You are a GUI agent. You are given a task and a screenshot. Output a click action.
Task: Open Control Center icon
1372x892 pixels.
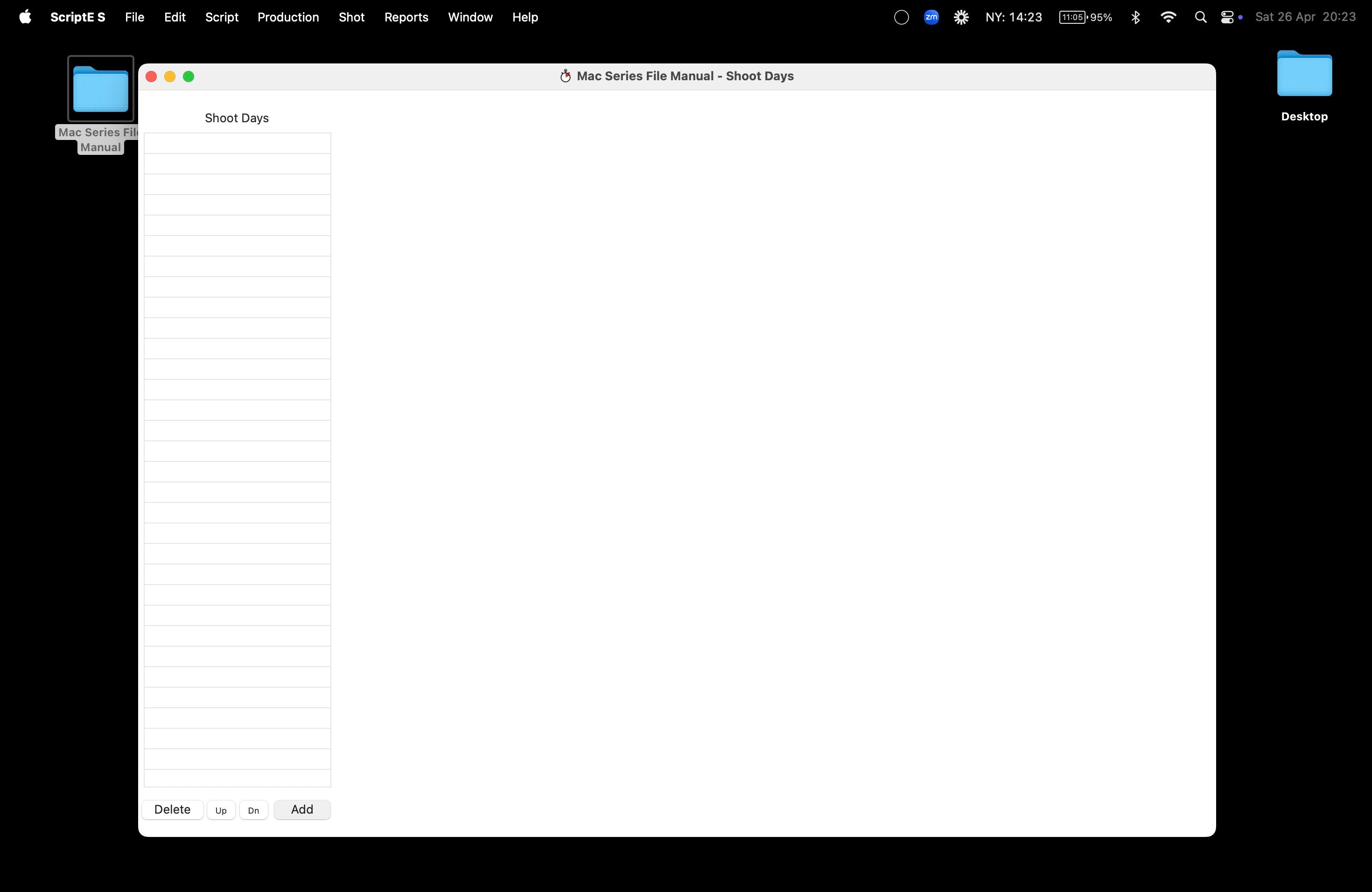[1227, 17]
